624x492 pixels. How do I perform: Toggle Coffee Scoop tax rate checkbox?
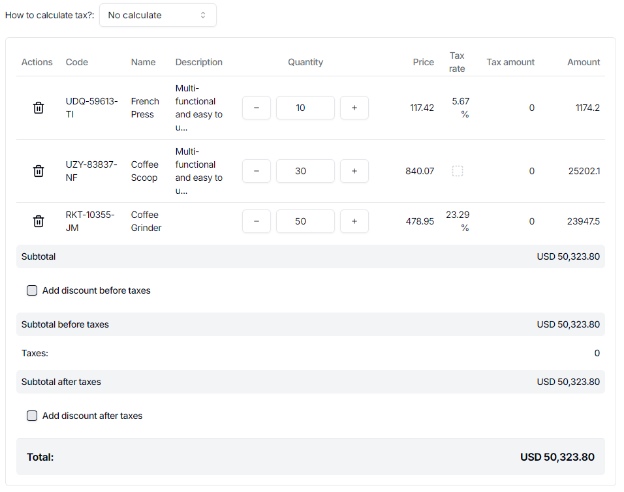(458, 171)
